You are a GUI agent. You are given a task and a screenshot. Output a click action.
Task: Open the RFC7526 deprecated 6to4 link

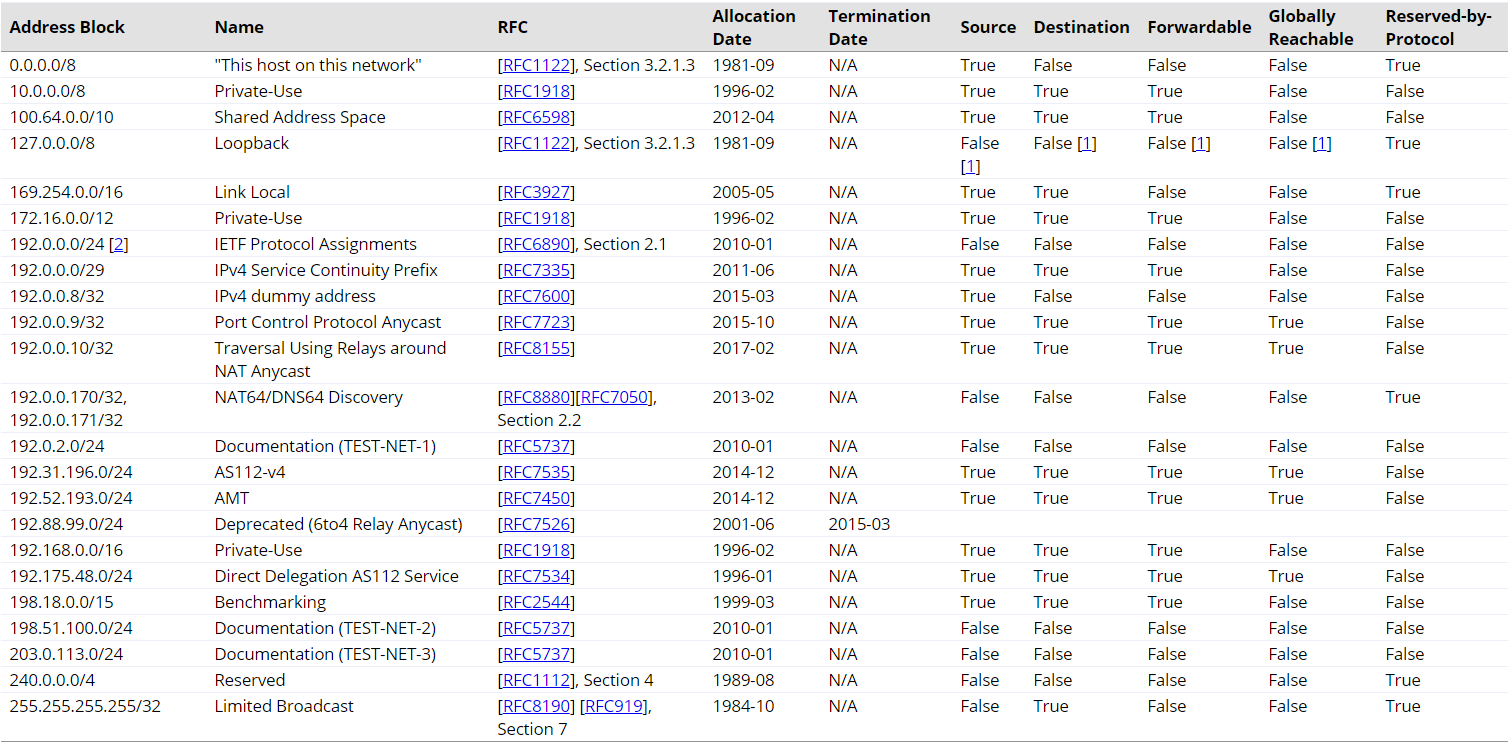tap(537, 524)
